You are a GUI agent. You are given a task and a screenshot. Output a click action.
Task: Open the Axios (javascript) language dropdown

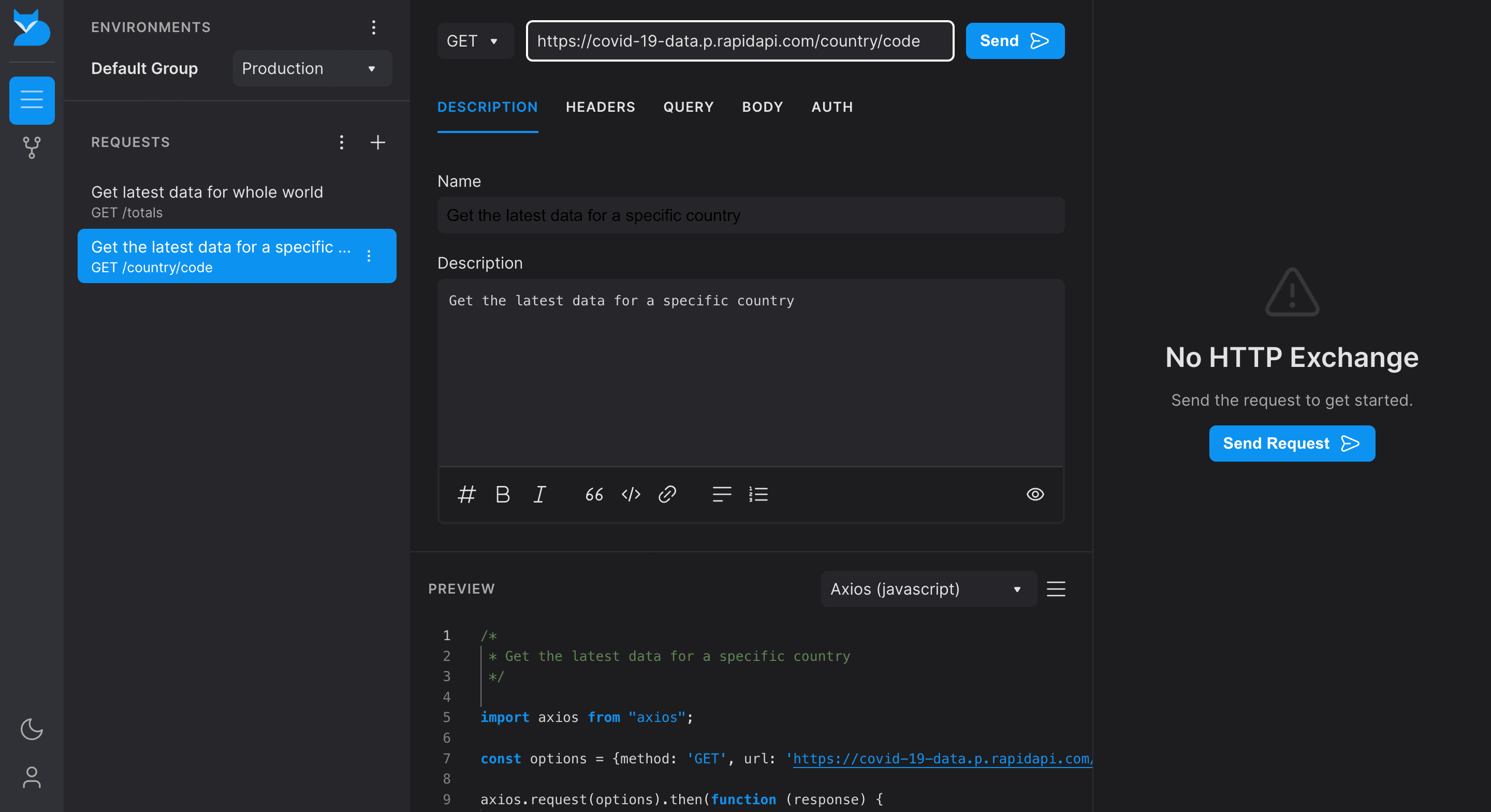point(928,589)
